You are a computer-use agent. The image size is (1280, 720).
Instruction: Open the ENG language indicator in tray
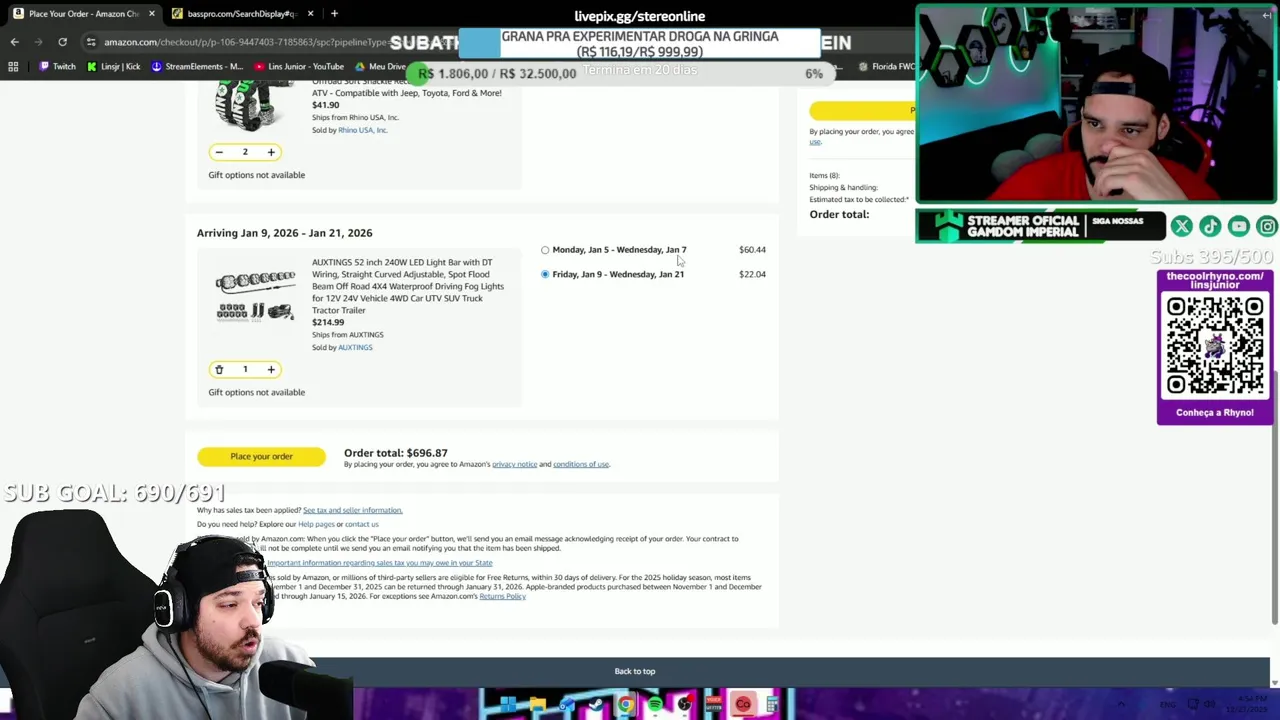[x=1167, y=705]
